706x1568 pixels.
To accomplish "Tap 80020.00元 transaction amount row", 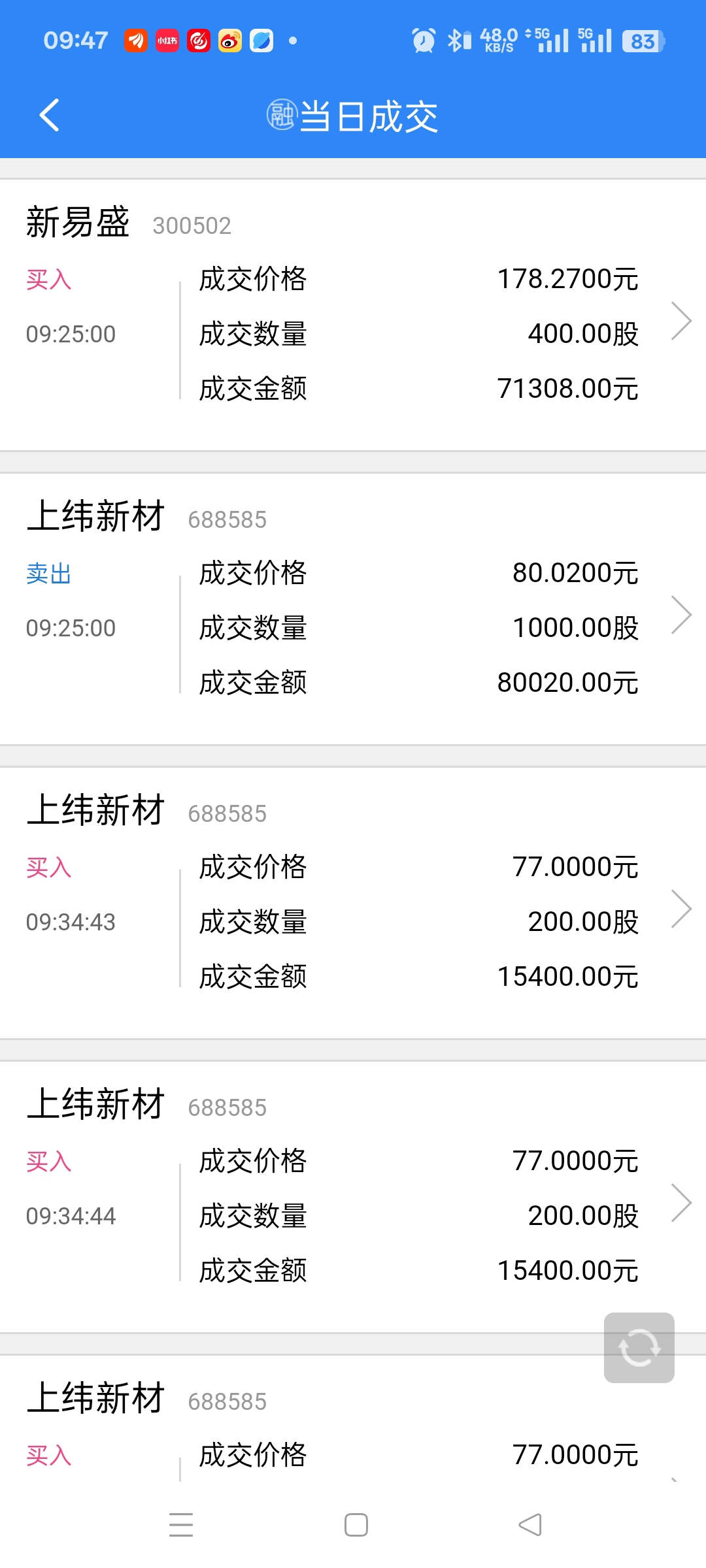I will [x=418, y=683].
